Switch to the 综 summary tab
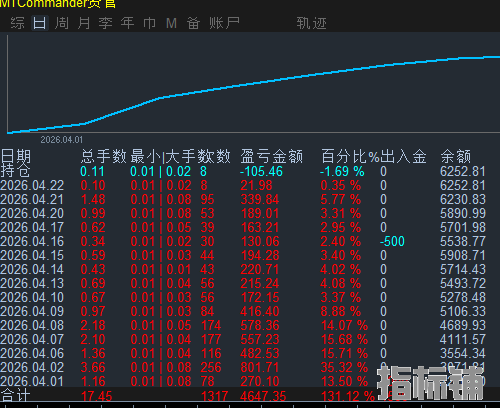The image size is (500, 408). point(17,23)
